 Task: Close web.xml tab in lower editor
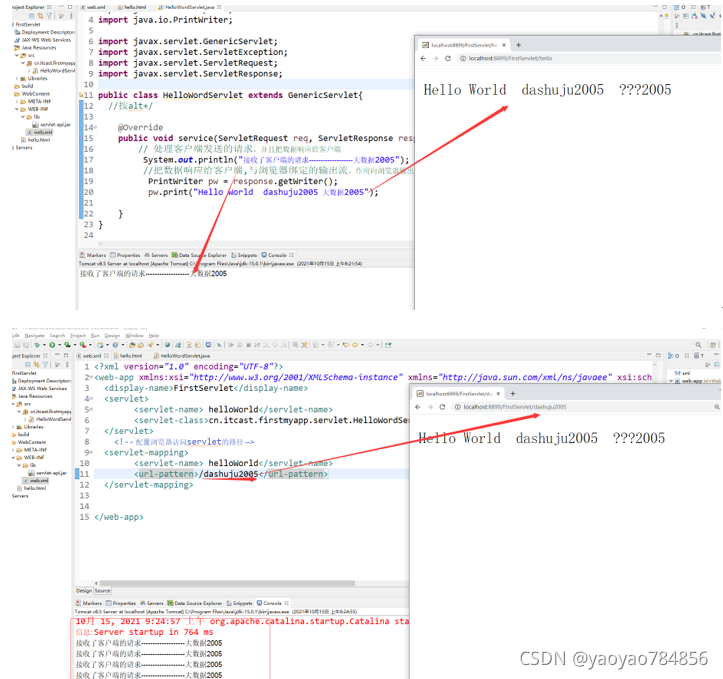(x=107, y=355)
